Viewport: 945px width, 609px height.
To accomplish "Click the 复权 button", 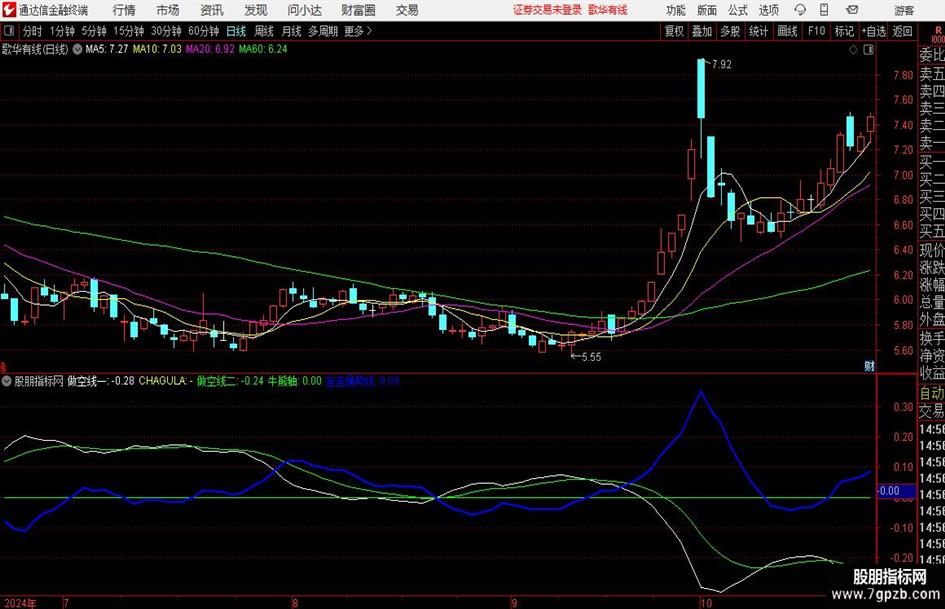I will point(674,31).
